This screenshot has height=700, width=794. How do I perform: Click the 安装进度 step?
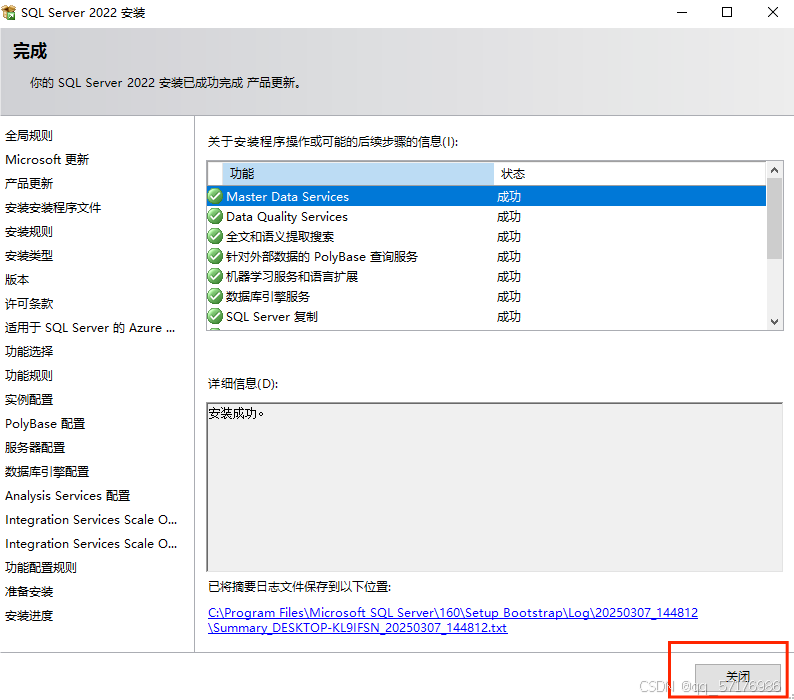click(29, 616)
